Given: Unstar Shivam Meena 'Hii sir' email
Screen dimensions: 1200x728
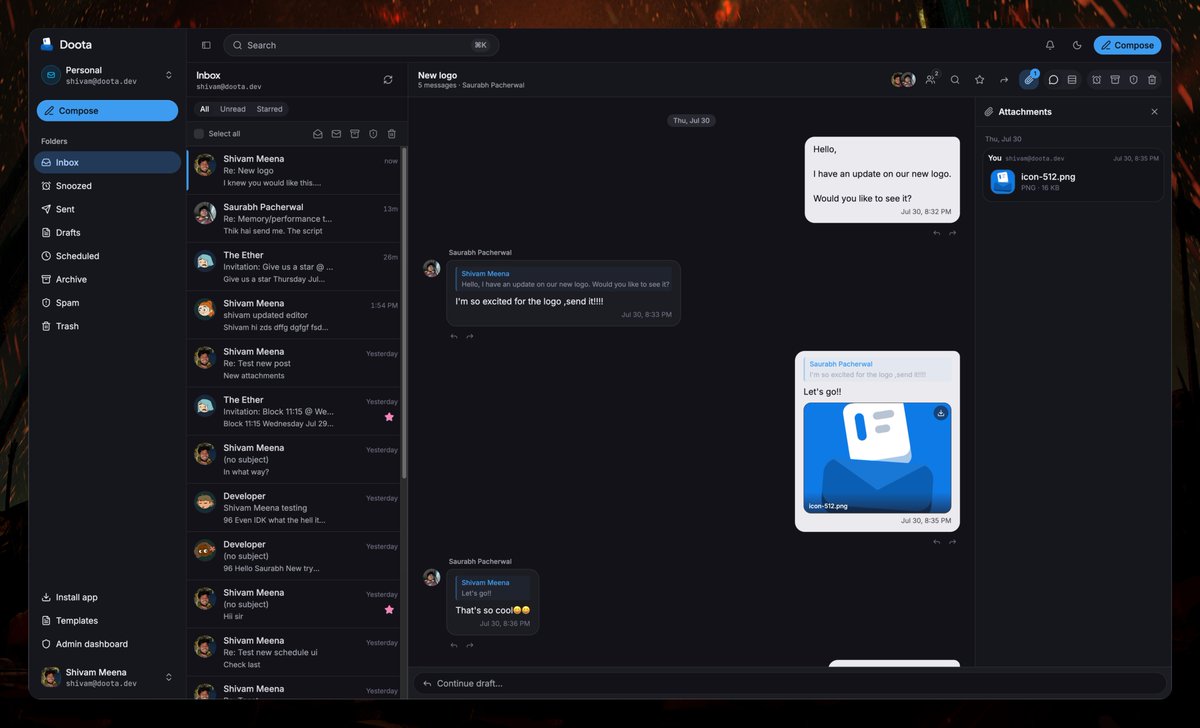Looking at the screenshot, I should [389, 609].
